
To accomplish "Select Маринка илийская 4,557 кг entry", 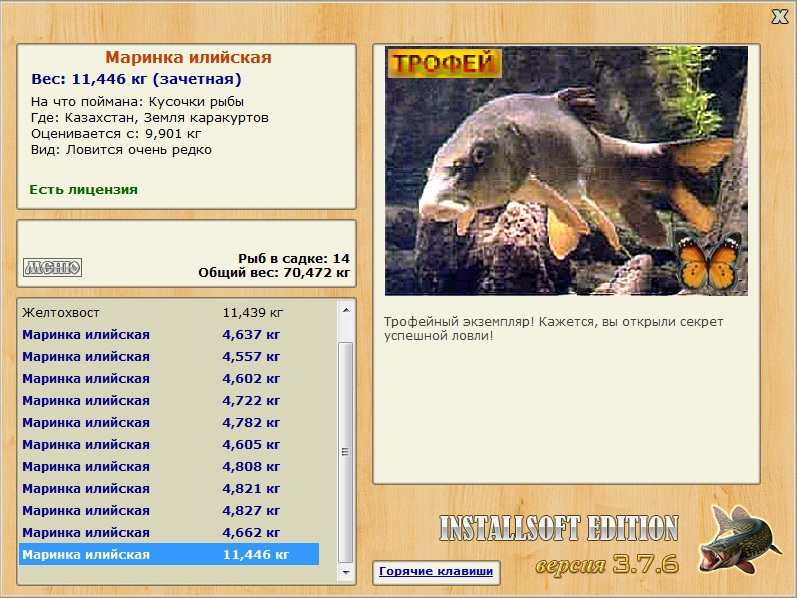I will pos(169,356).
